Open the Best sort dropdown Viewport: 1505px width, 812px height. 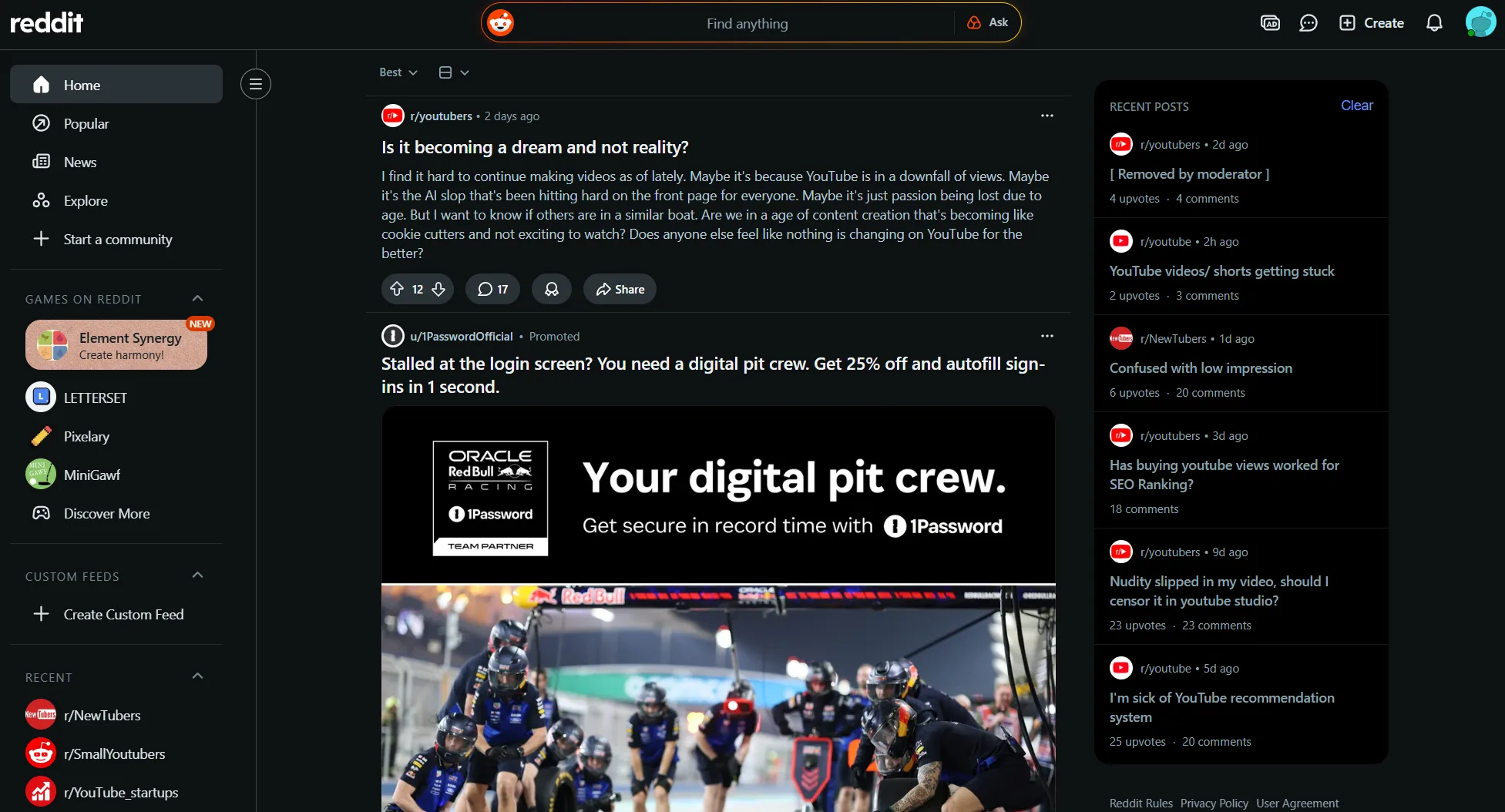pos(398,72)
